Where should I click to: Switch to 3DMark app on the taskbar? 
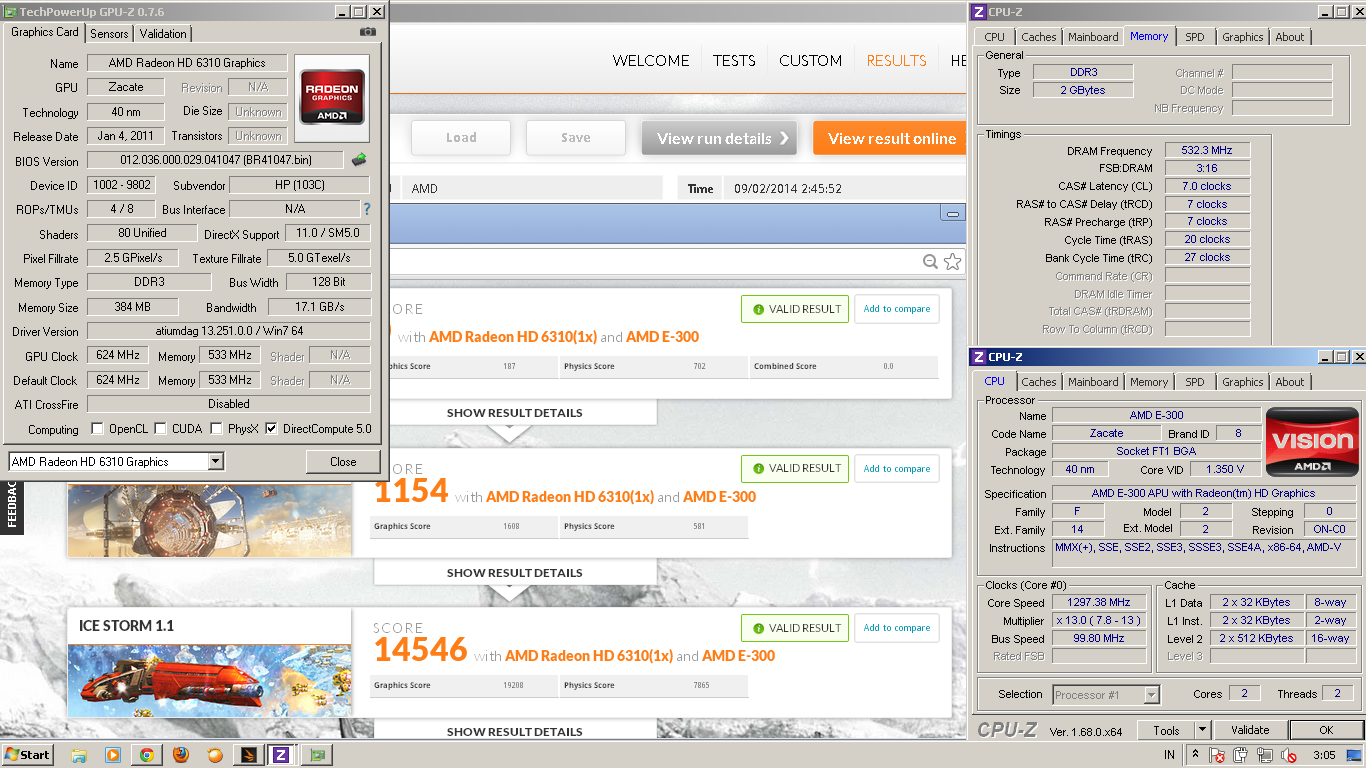[x=247, y=755]
